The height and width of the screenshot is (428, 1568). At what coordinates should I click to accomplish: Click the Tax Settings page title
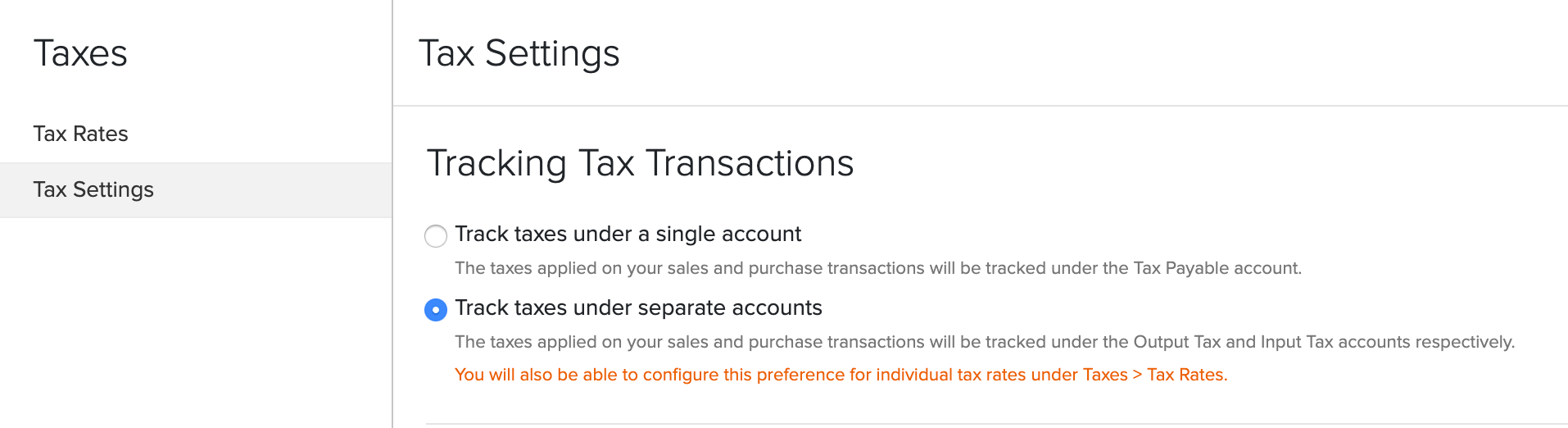tap(519, 53)
